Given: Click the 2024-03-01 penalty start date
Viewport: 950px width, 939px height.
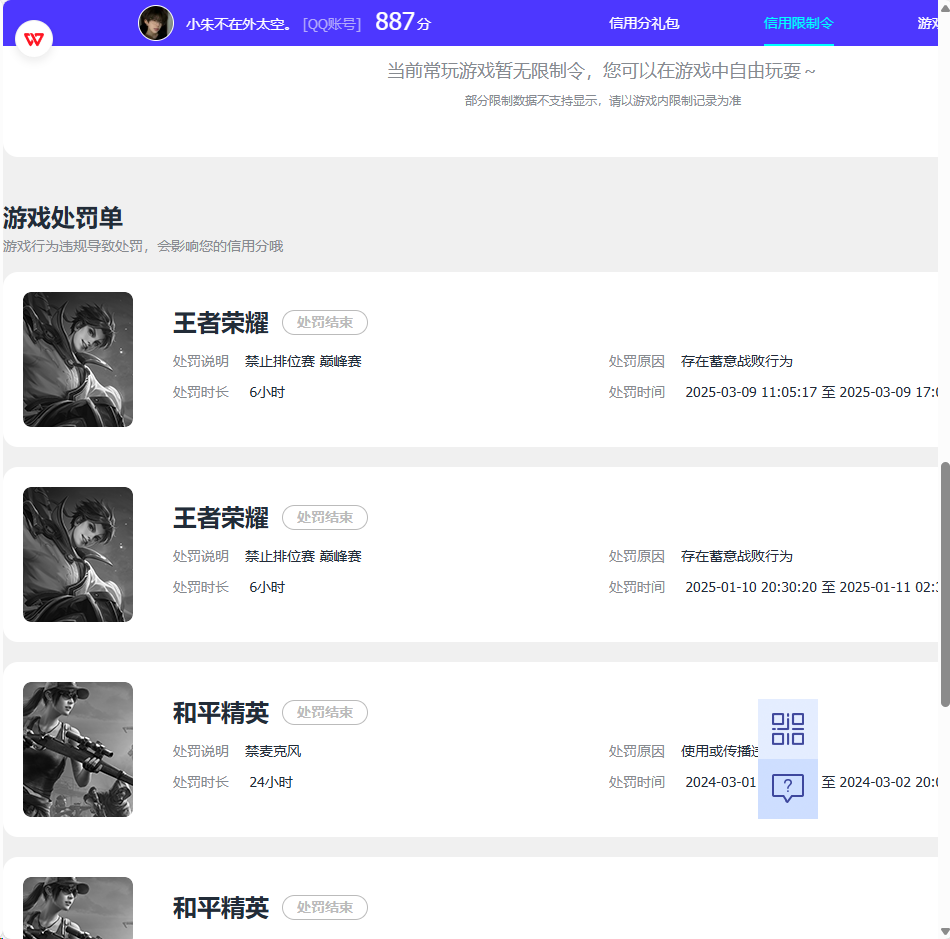Looking at the screenshot, I should (721, 783).
